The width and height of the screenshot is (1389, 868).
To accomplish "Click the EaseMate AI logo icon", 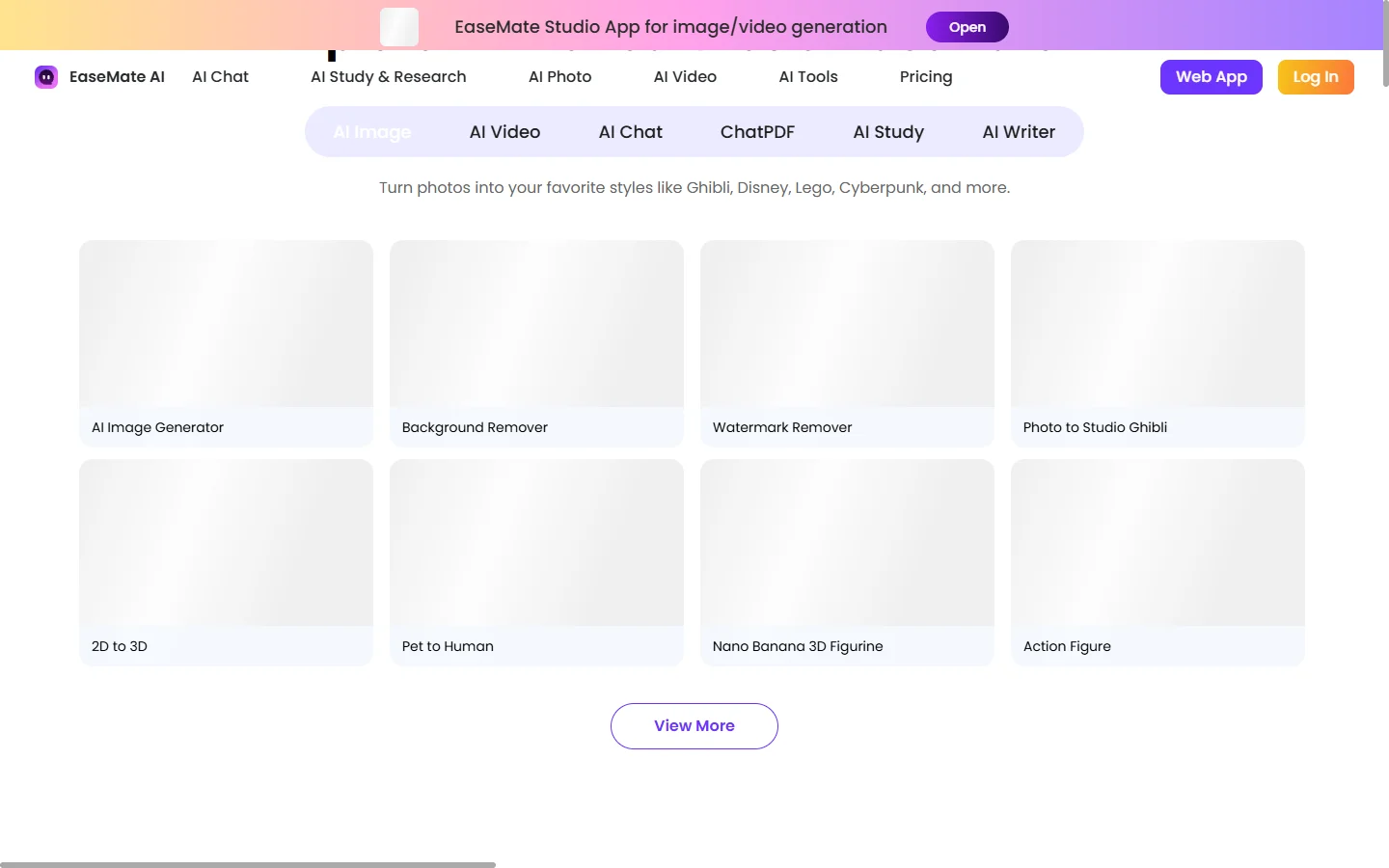I will pyautogui.click(x=46, y=76).
